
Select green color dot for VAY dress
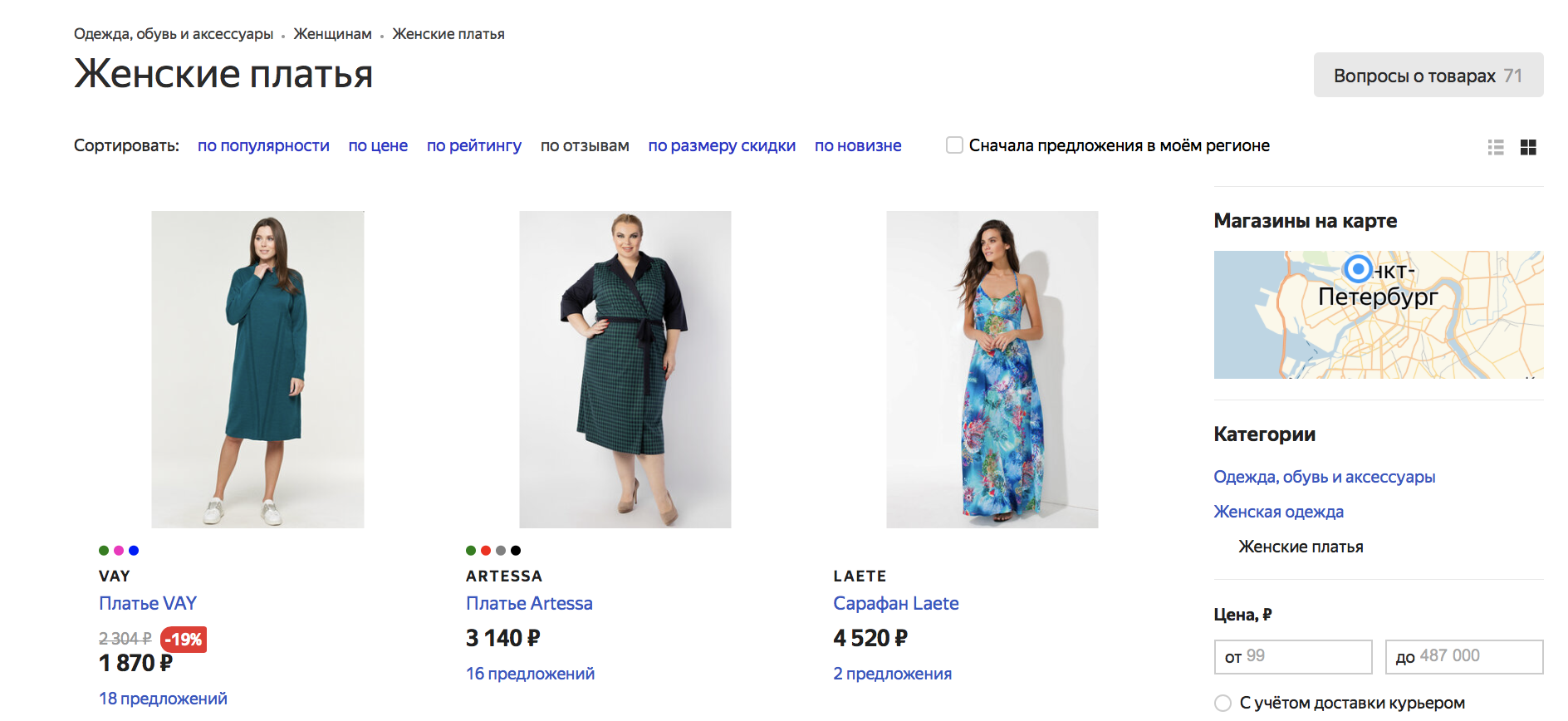point(104,550)
